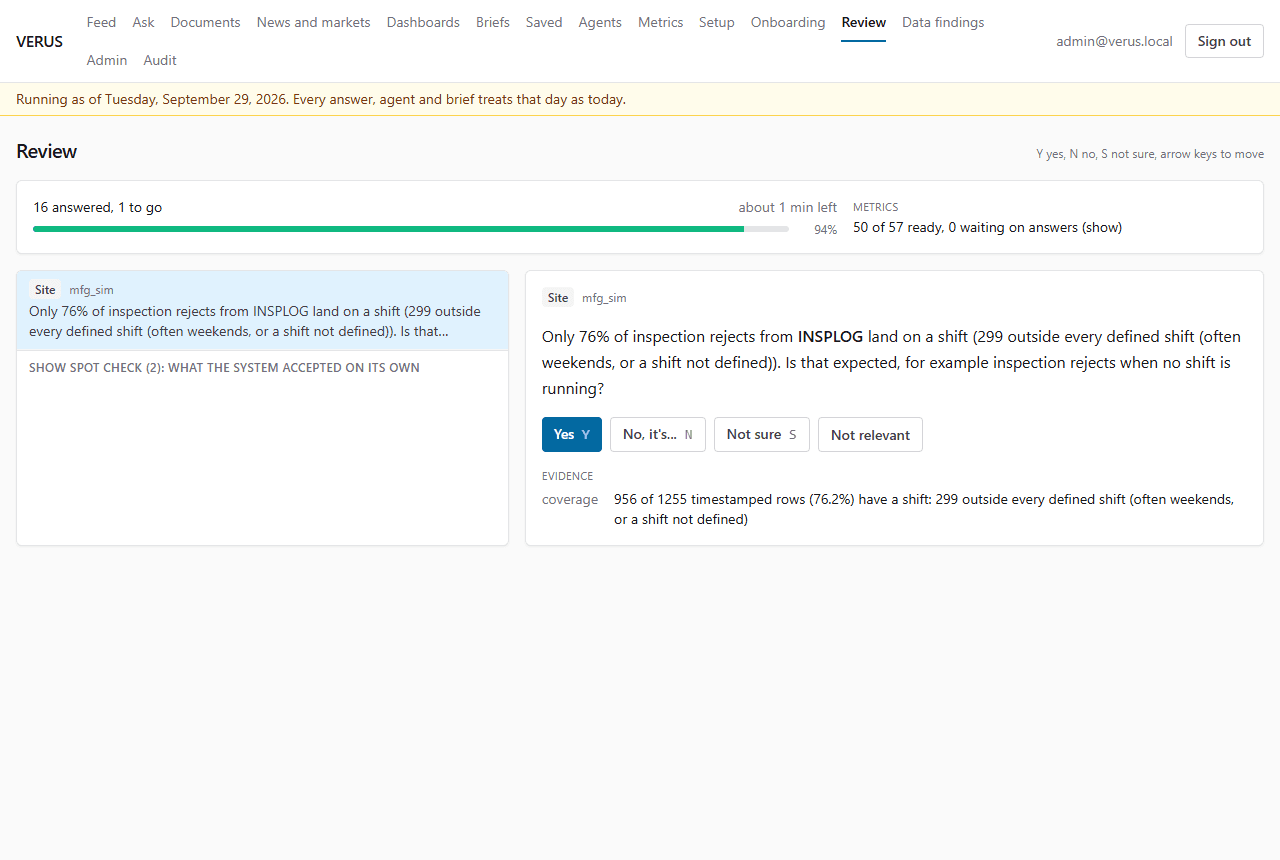The image size is (1280, 860).
Task: Go to the Admin page
Action: tap(107, 60)
